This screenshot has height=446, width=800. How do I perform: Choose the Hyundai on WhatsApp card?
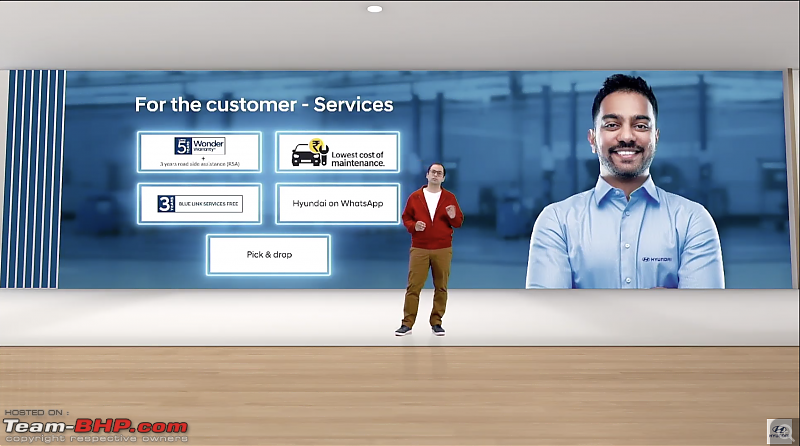pos(337,204)
